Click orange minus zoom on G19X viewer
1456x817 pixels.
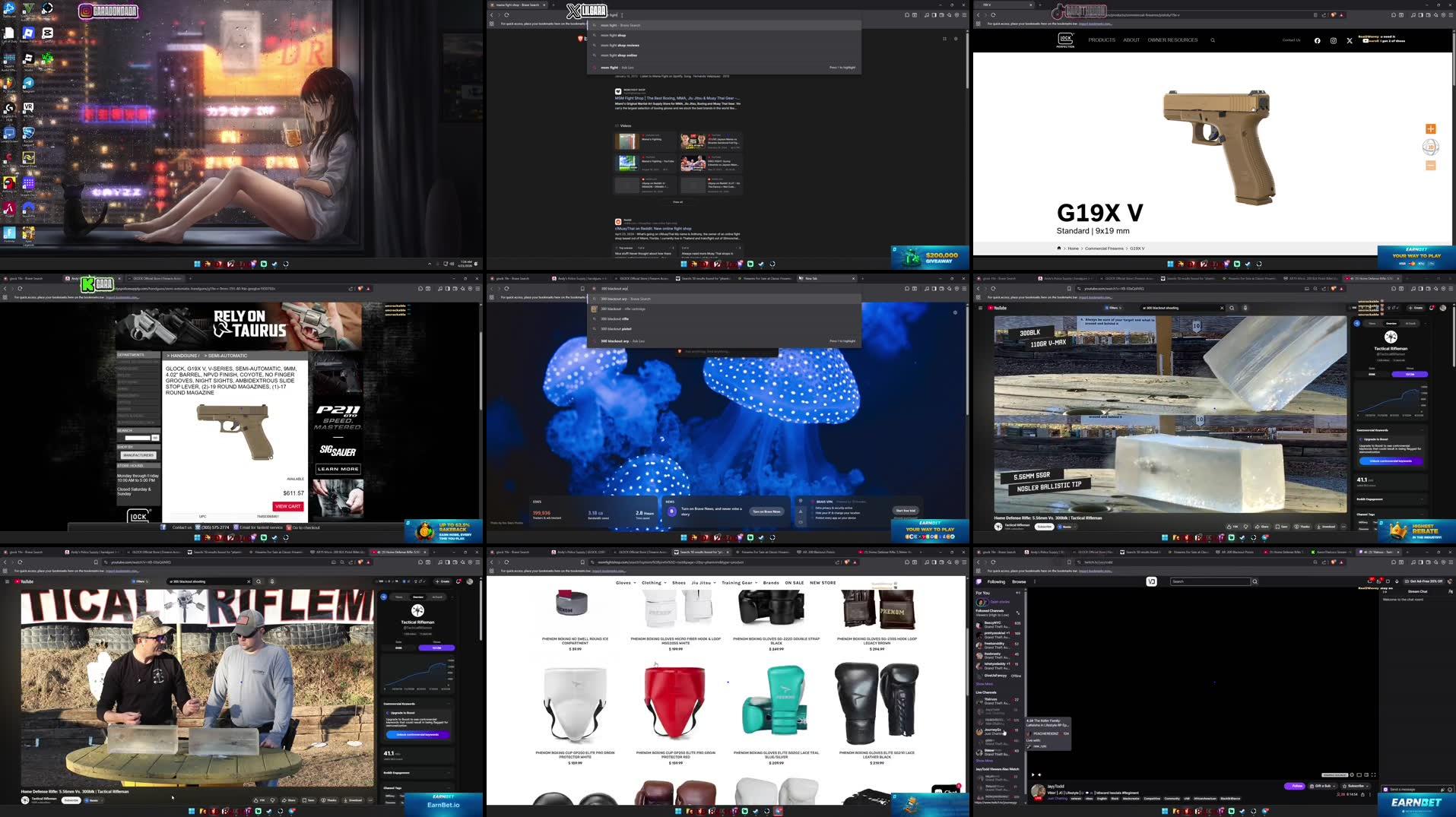pos(1430,165)
